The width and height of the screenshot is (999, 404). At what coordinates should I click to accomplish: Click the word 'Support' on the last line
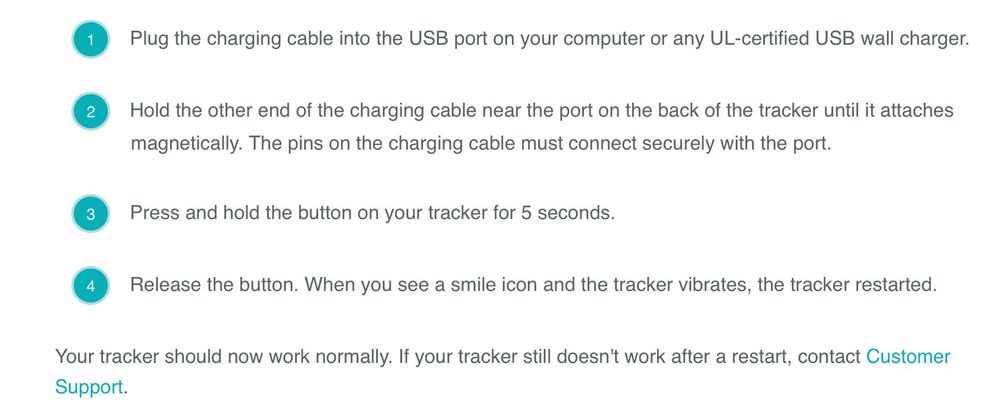pos(89,387)
